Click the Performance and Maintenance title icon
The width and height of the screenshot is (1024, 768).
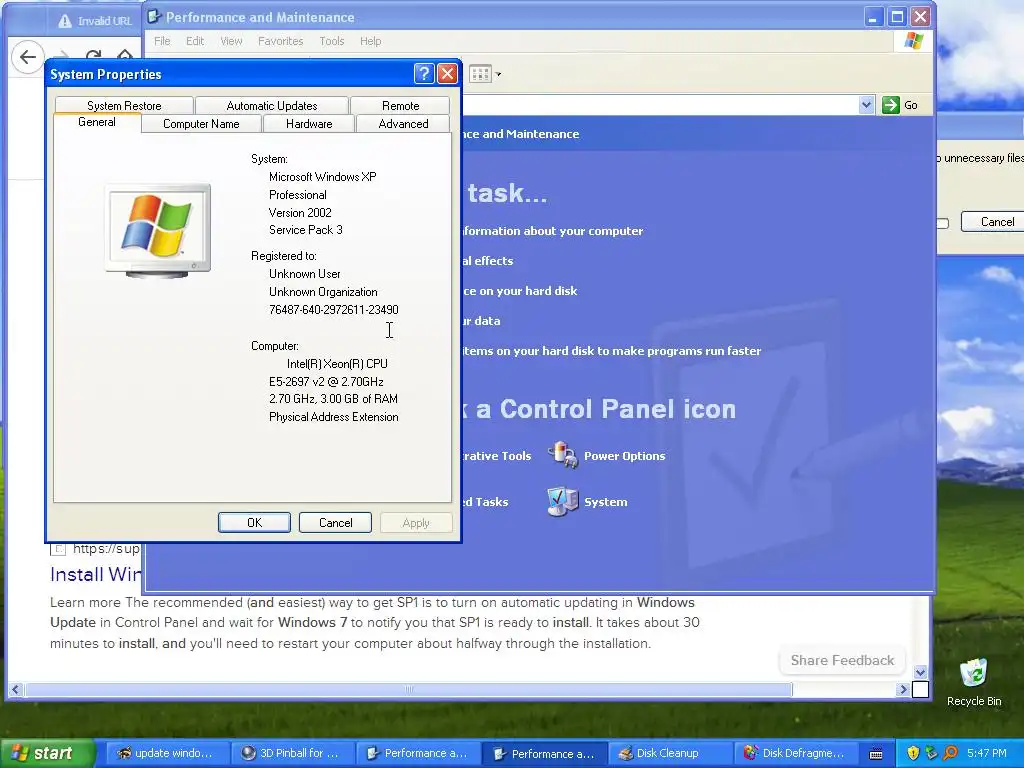coord(154,16)
